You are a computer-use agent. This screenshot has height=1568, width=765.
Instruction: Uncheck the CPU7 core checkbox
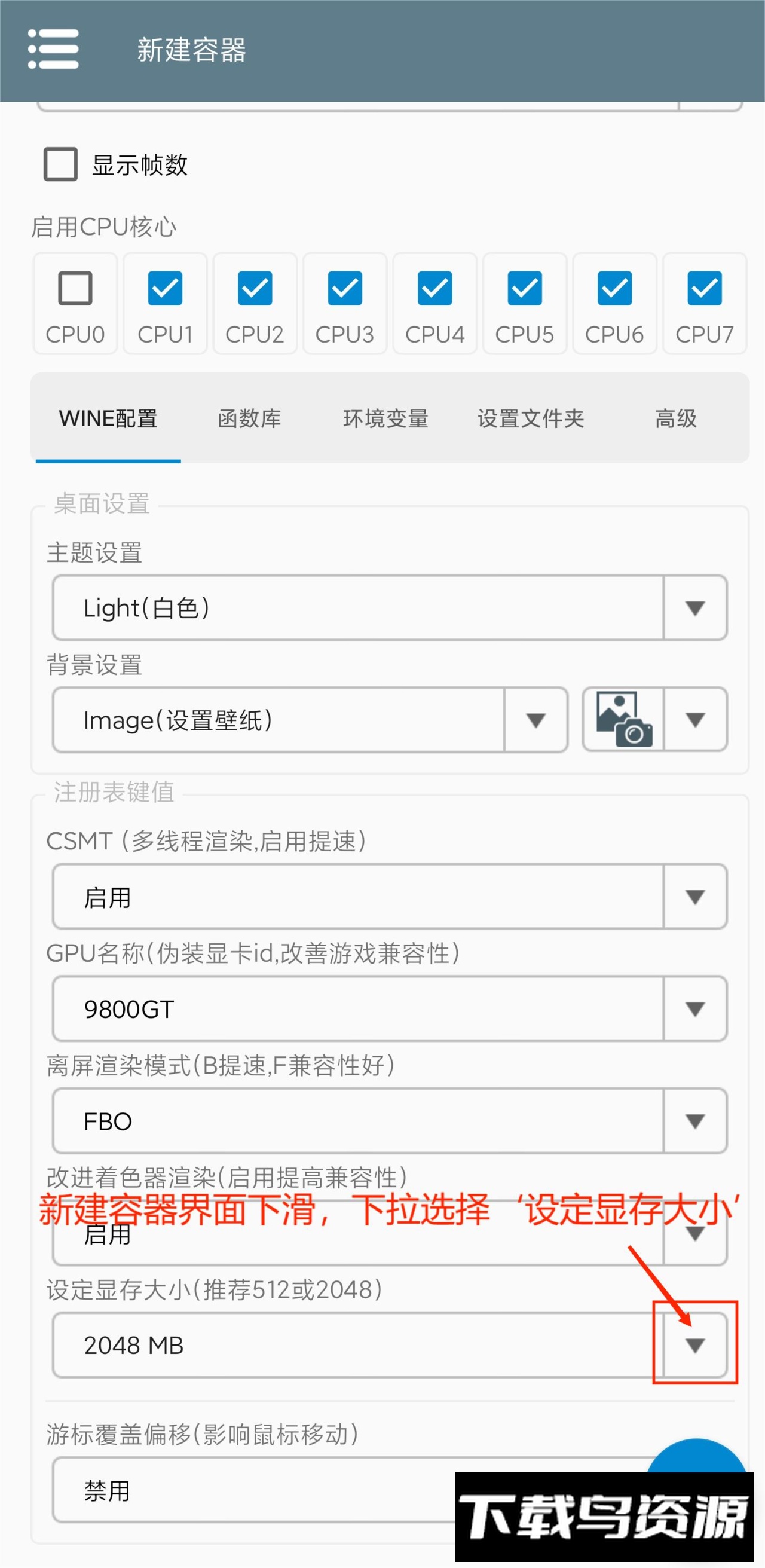(x=704, y=288)
